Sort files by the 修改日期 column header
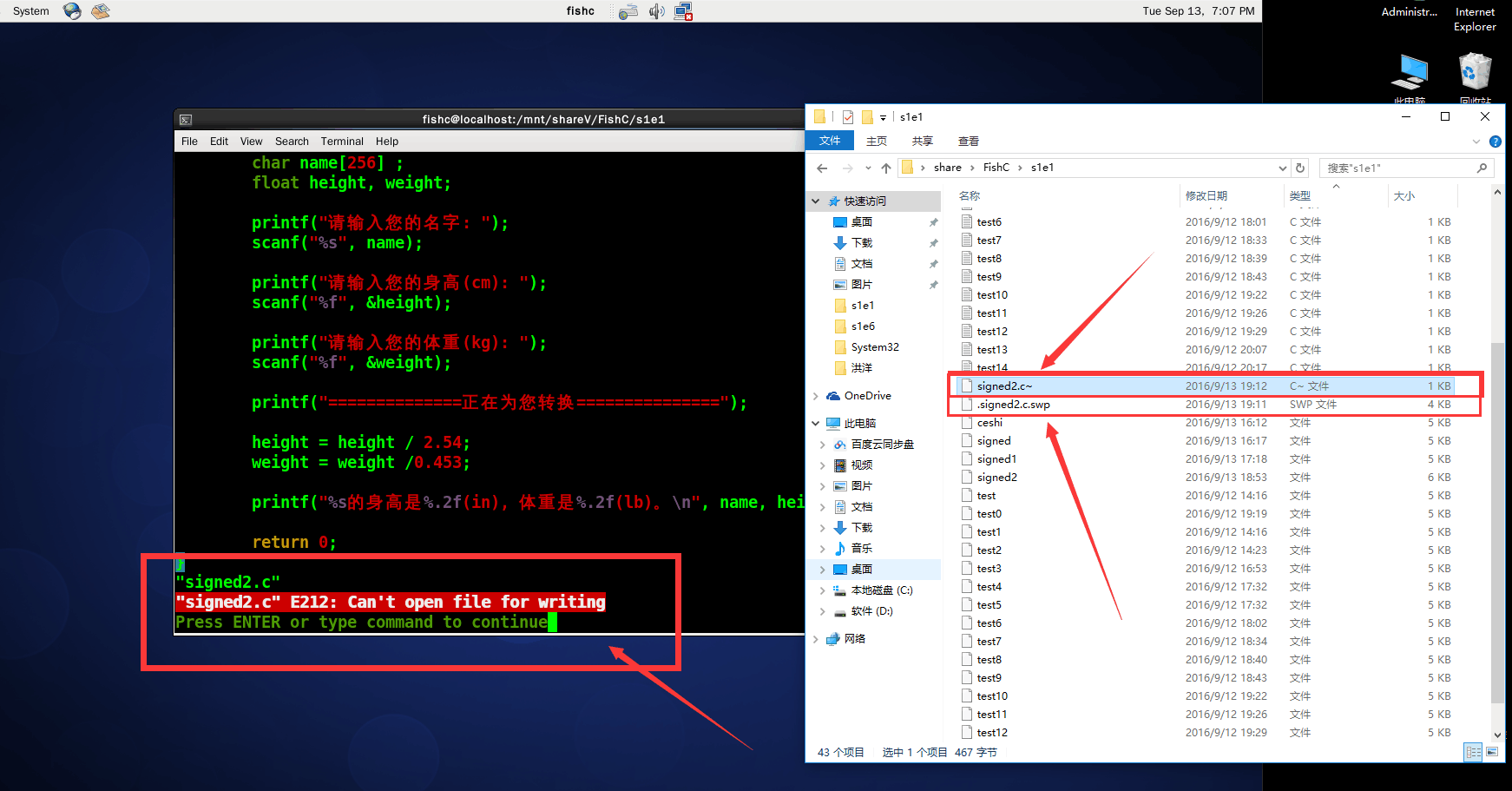Image resolution: width=1512 pixels, height=791 pixels. tap(1206, 195)
